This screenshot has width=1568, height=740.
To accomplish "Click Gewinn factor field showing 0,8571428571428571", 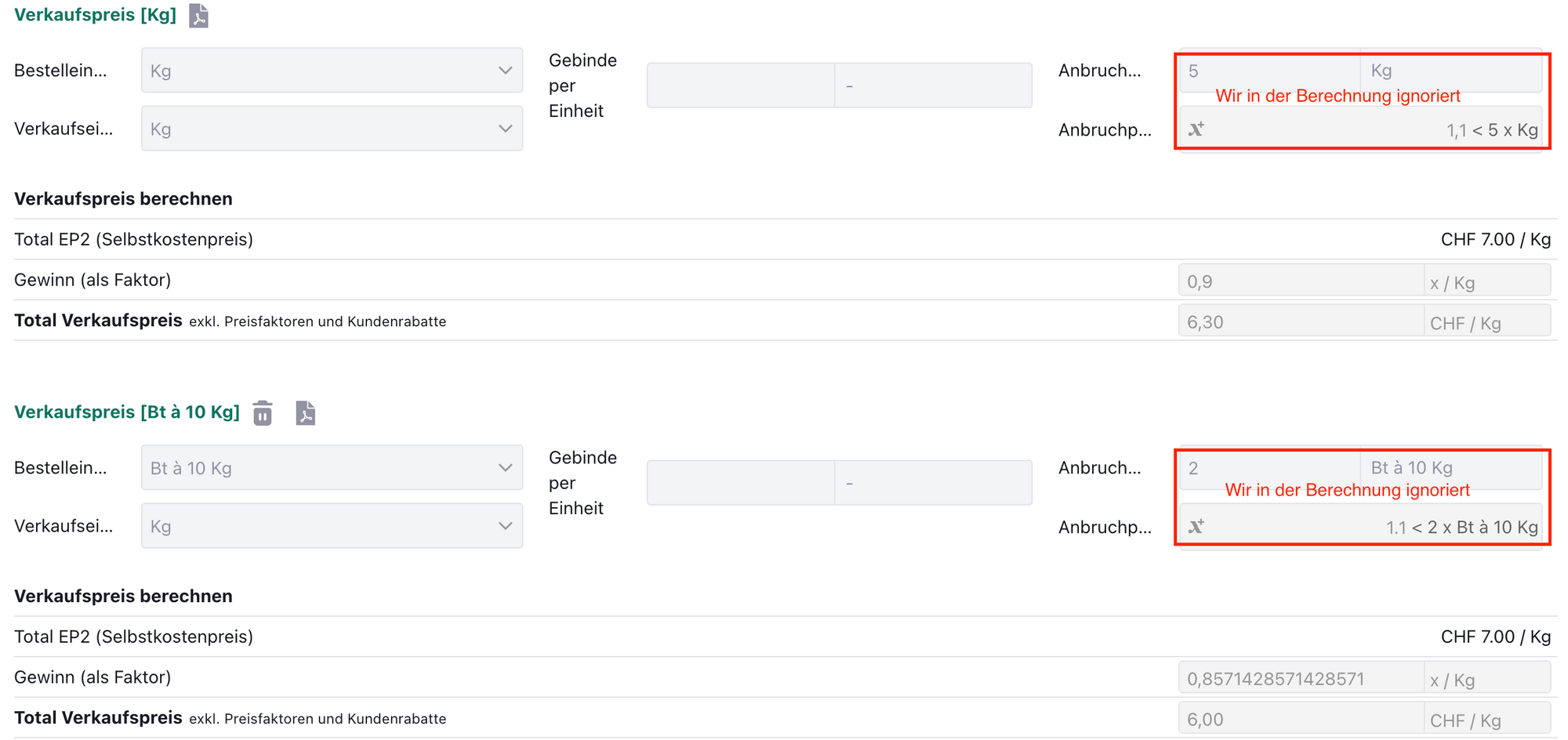I will coord(1300,679).
